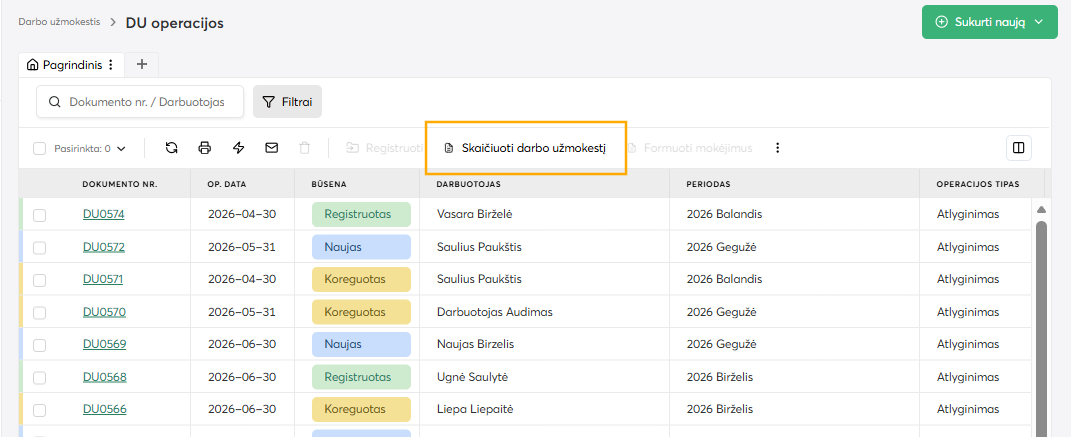Viewport: 1071px width, 437px height.
Task: Add a new view tab with plus
Action: tap(141, 64)
